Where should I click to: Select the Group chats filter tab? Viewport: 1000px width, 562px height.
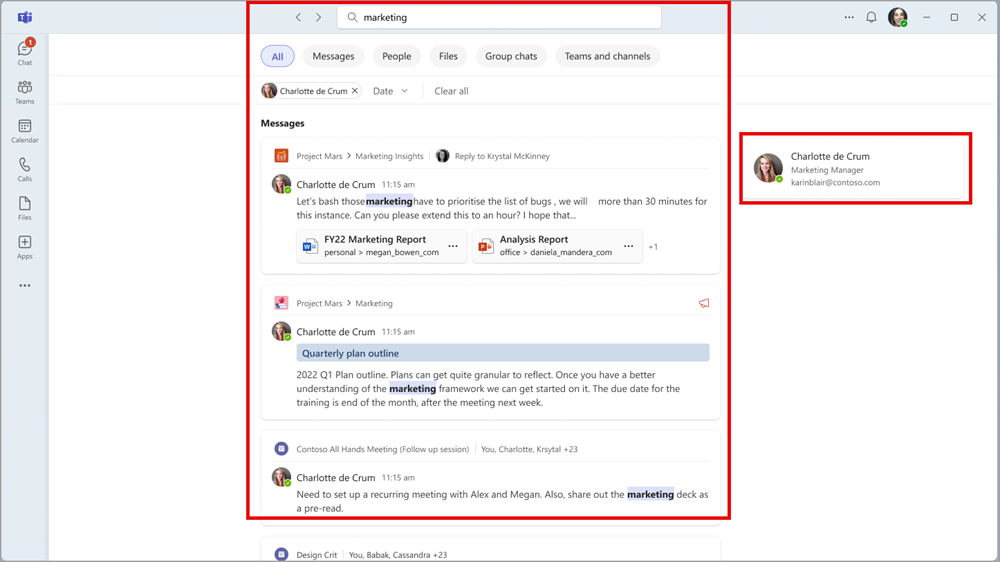[511, 56]
